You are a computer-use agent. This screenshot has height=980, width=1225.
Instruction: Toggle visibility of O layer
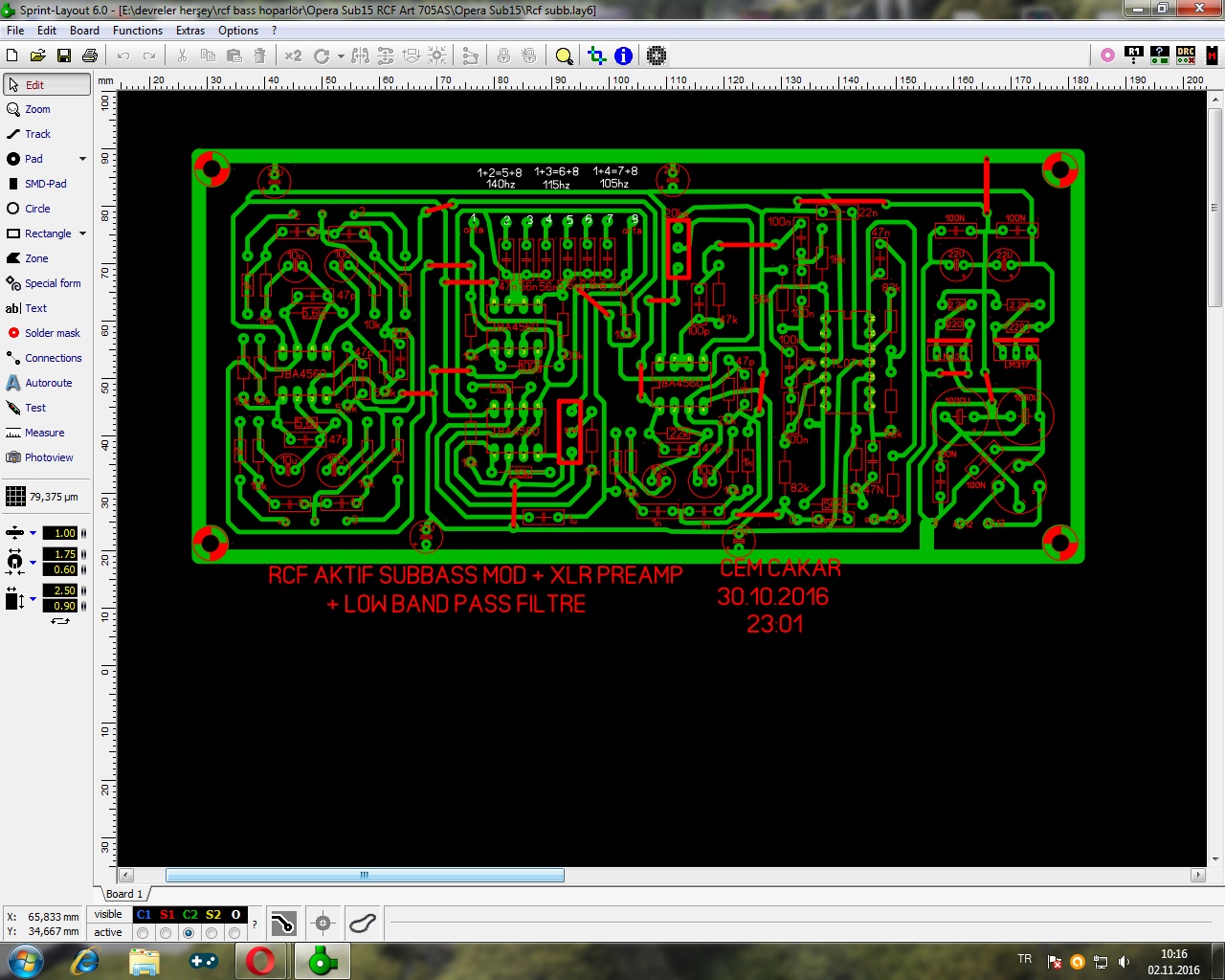tap(235, 915)
